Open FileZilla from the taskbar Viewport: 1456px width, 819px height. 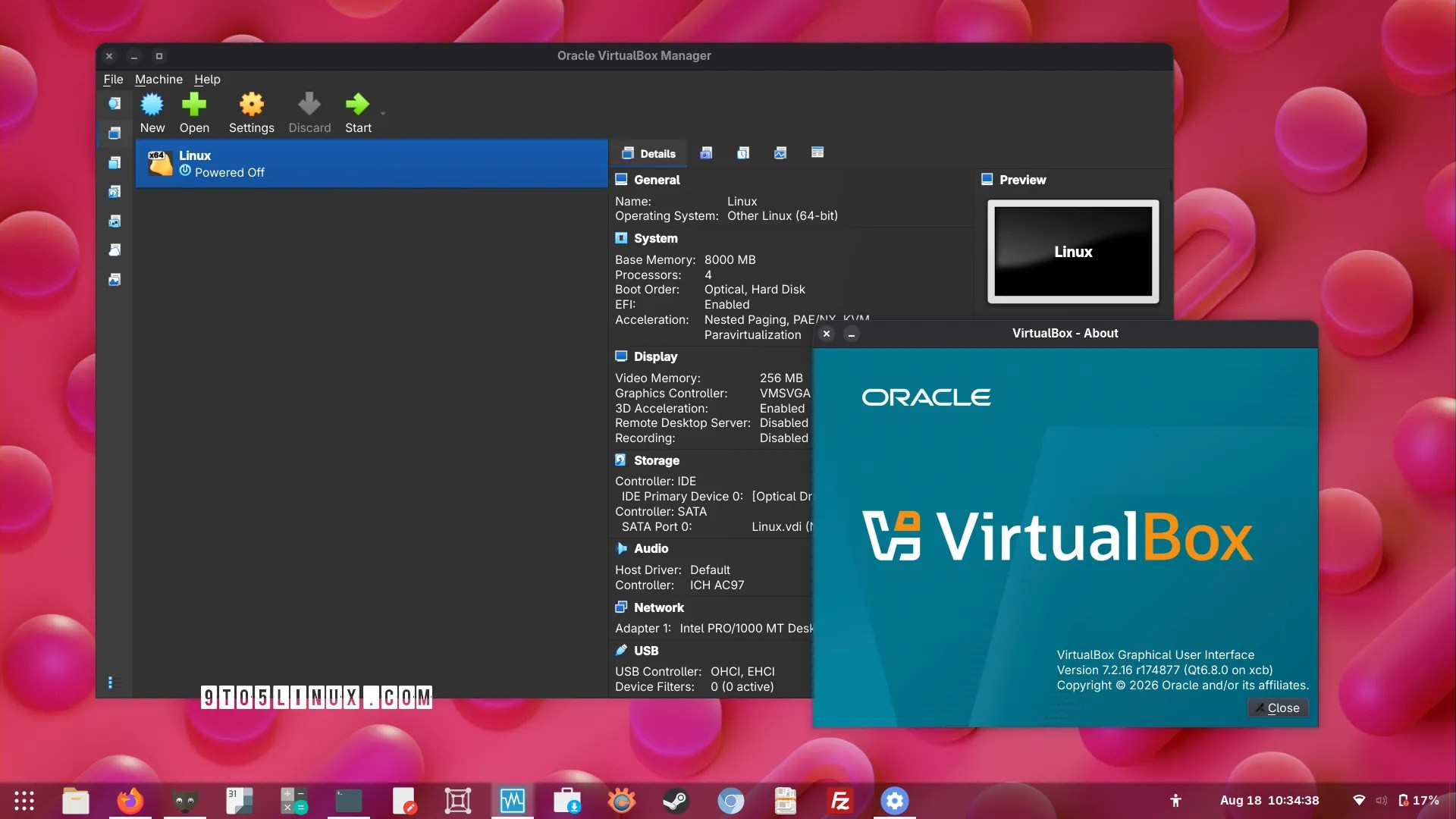(x=839, y=800)
